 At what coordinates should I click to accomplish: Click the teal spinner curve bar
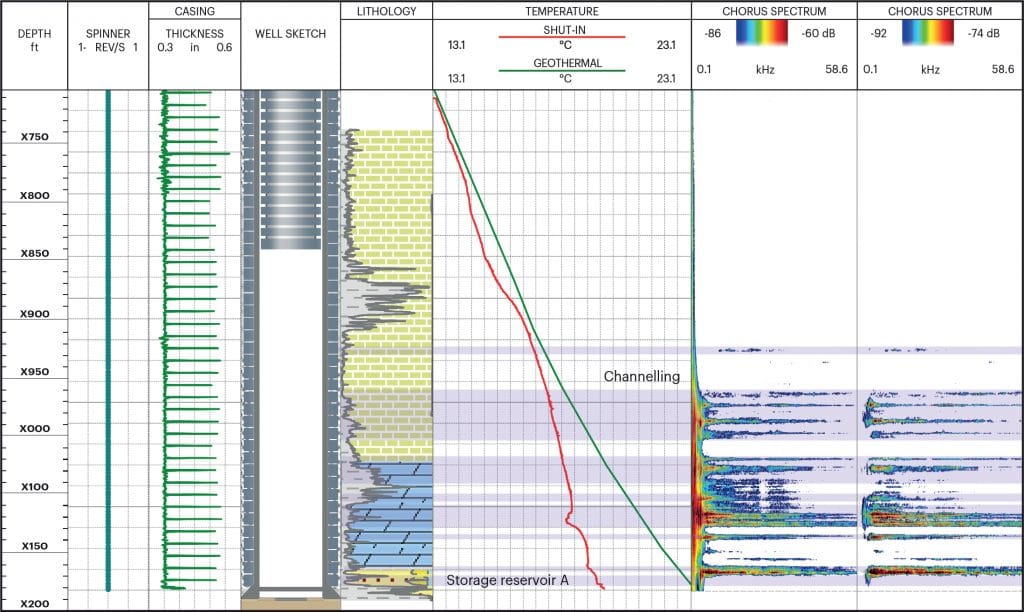point(108,340)
